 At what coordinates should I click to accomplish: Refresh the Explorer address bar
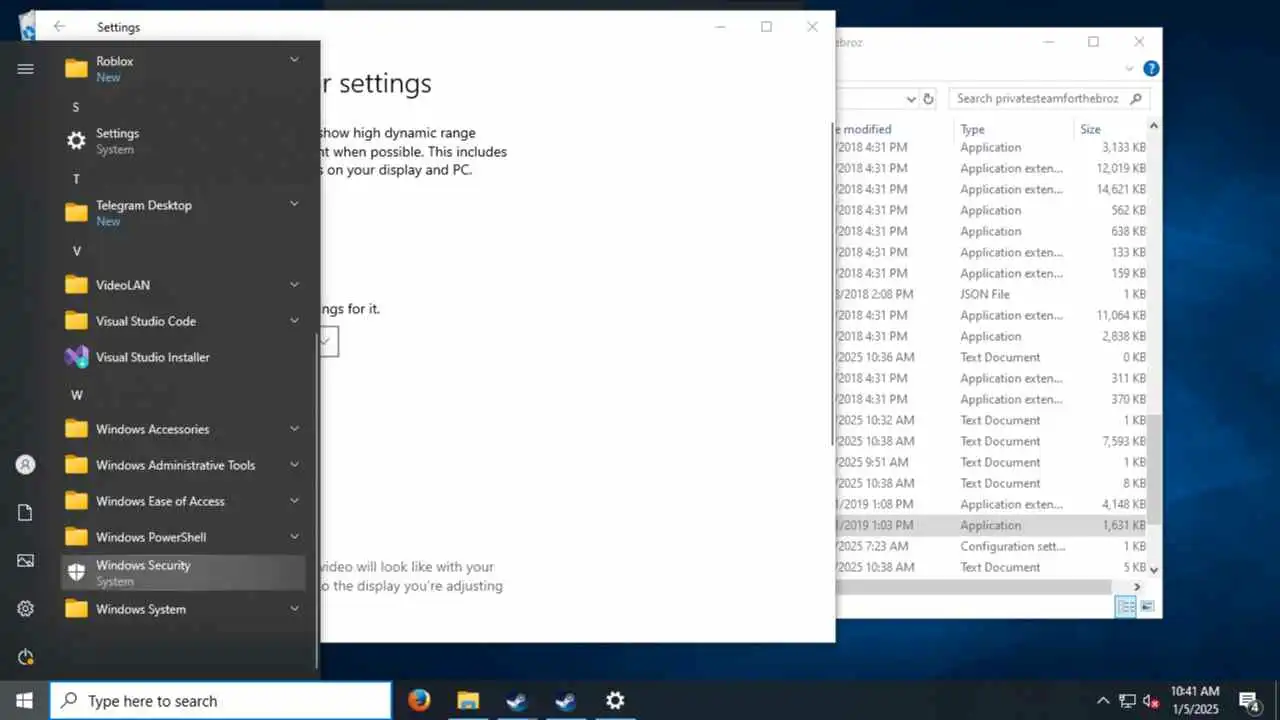tap(928, 99)
